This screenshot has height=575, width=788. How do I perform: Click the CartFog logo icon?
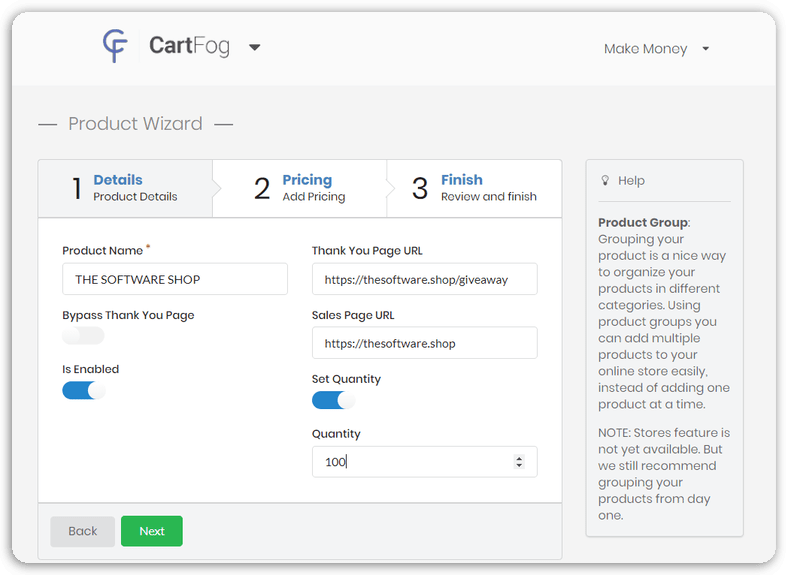point(115,46)
